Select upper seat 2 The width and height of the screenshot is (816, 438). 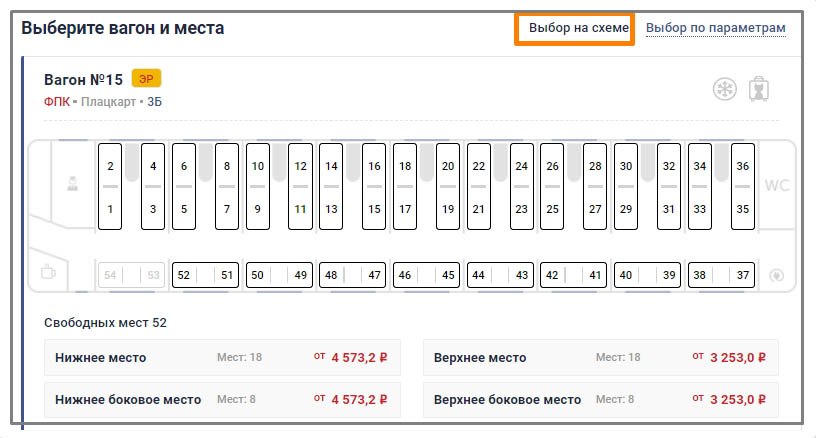[110, 166]
